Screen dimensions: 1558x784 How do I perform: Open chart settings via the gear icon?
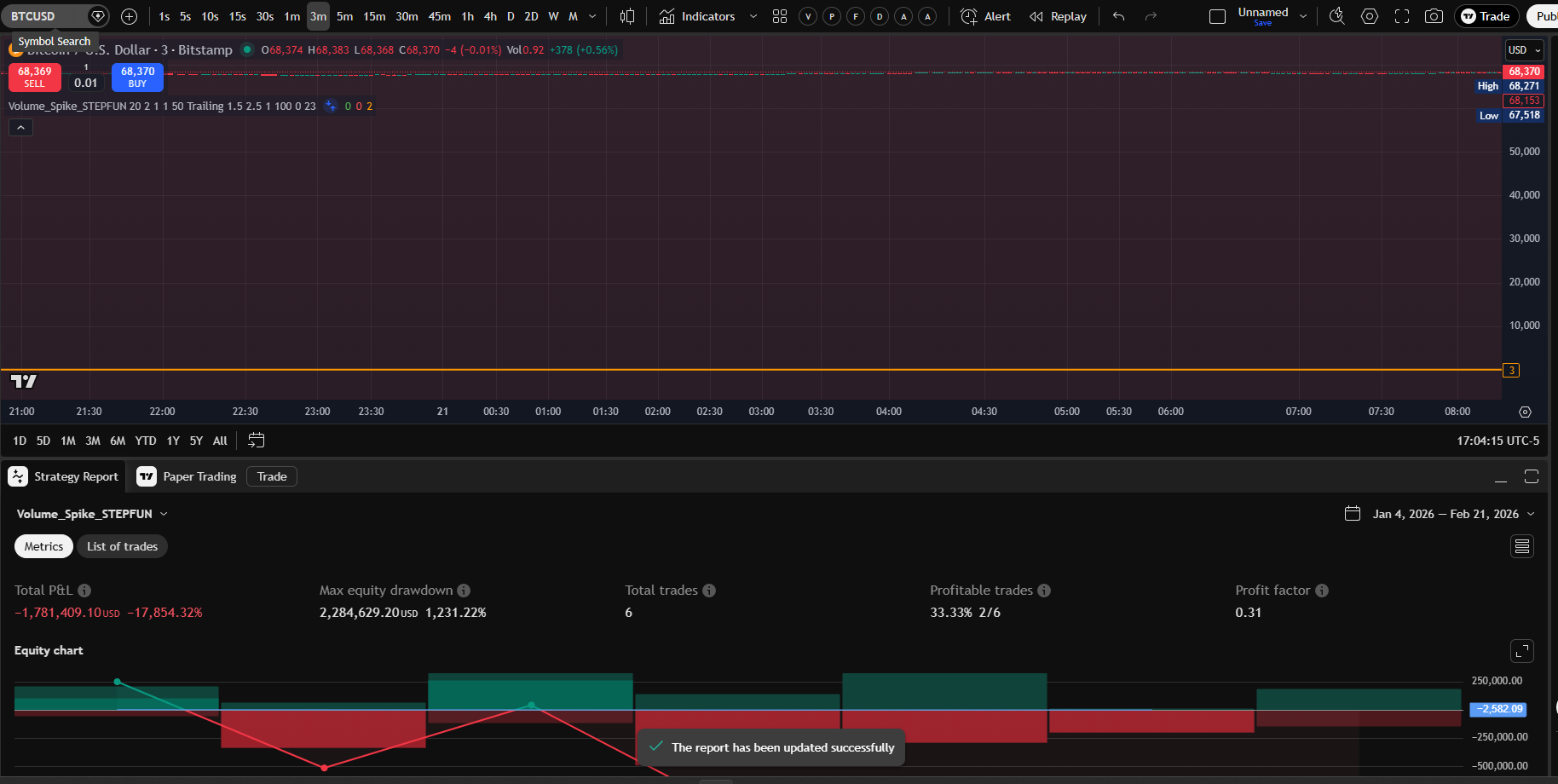[1370, 15]
